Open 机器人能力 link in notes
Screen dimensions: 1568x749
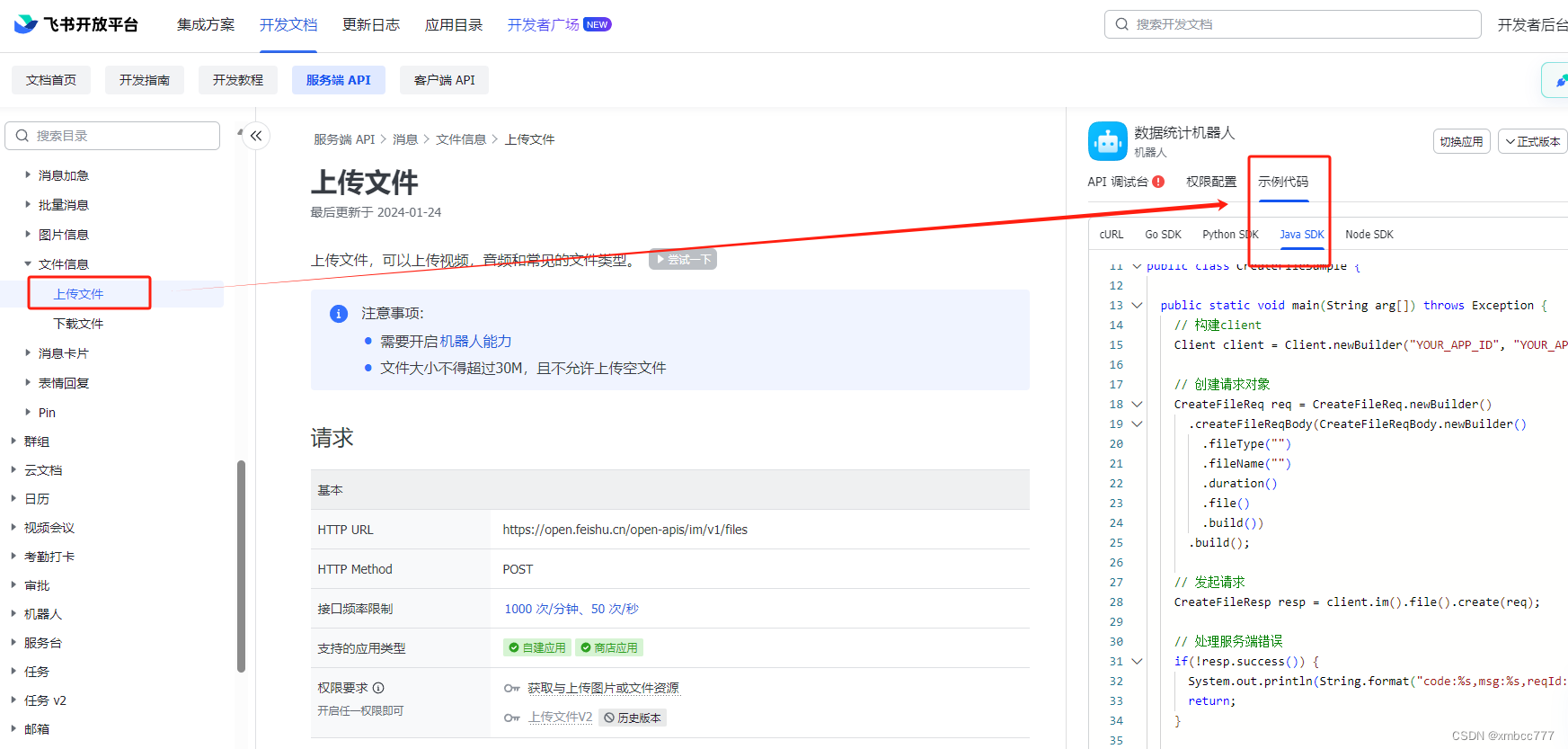(475, 342)
